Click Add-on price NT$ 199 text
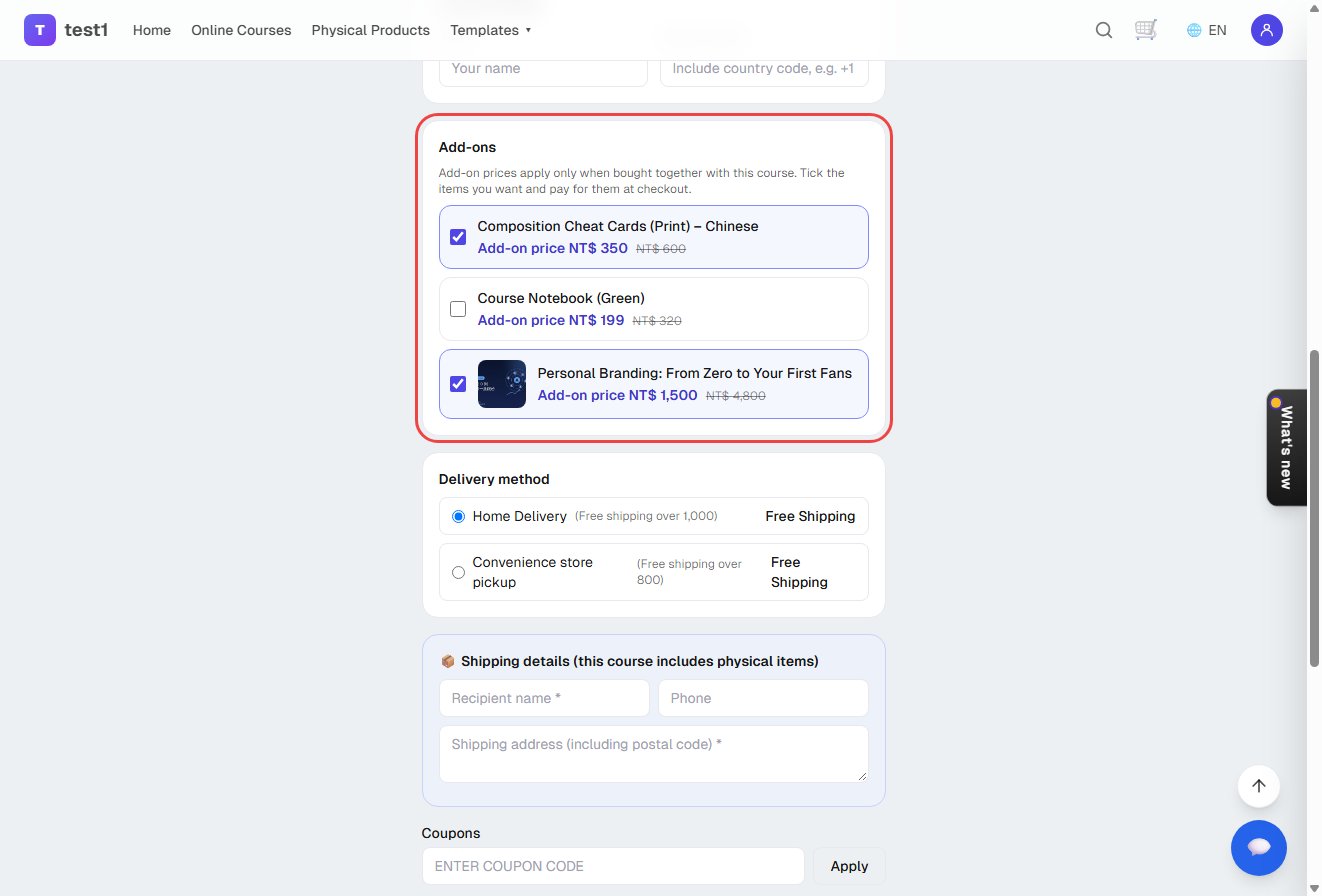 551,320
